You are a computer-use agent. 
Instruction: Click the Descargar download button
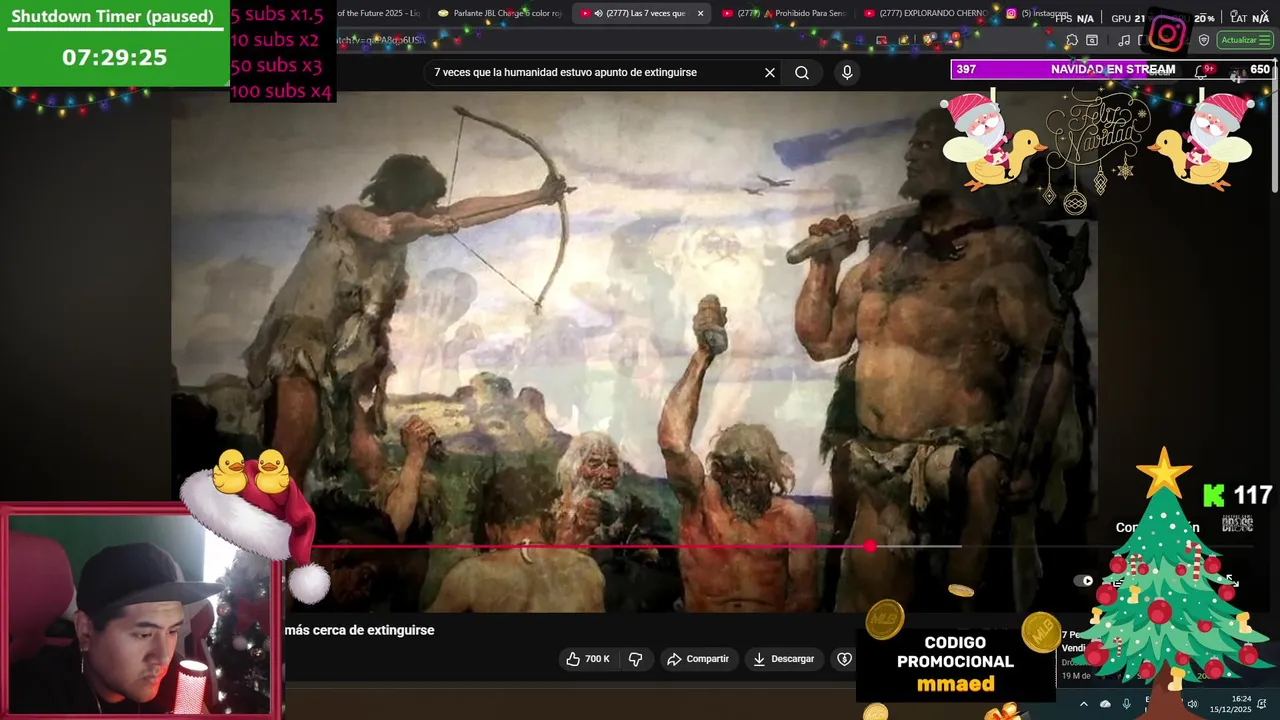783,659
